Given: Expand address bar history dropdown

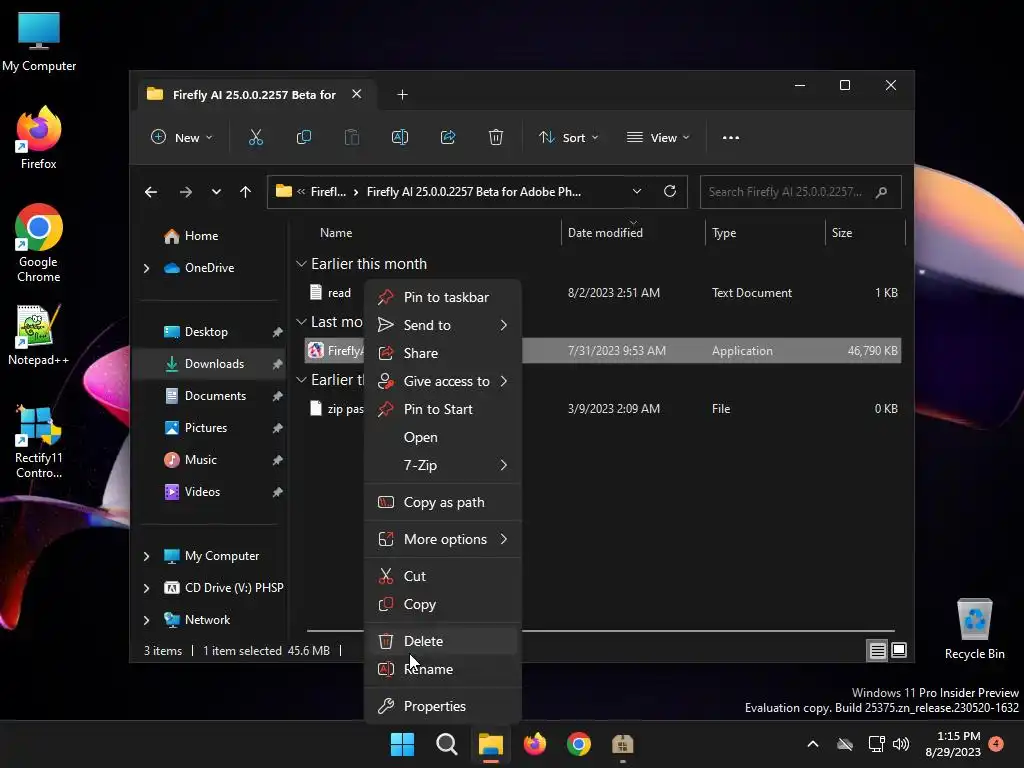Looking at the screenshot, I should (637, 191).
